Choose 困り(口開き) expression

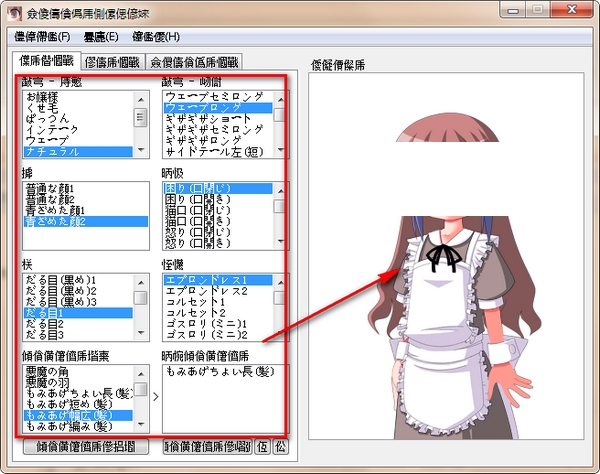(218, 199)
